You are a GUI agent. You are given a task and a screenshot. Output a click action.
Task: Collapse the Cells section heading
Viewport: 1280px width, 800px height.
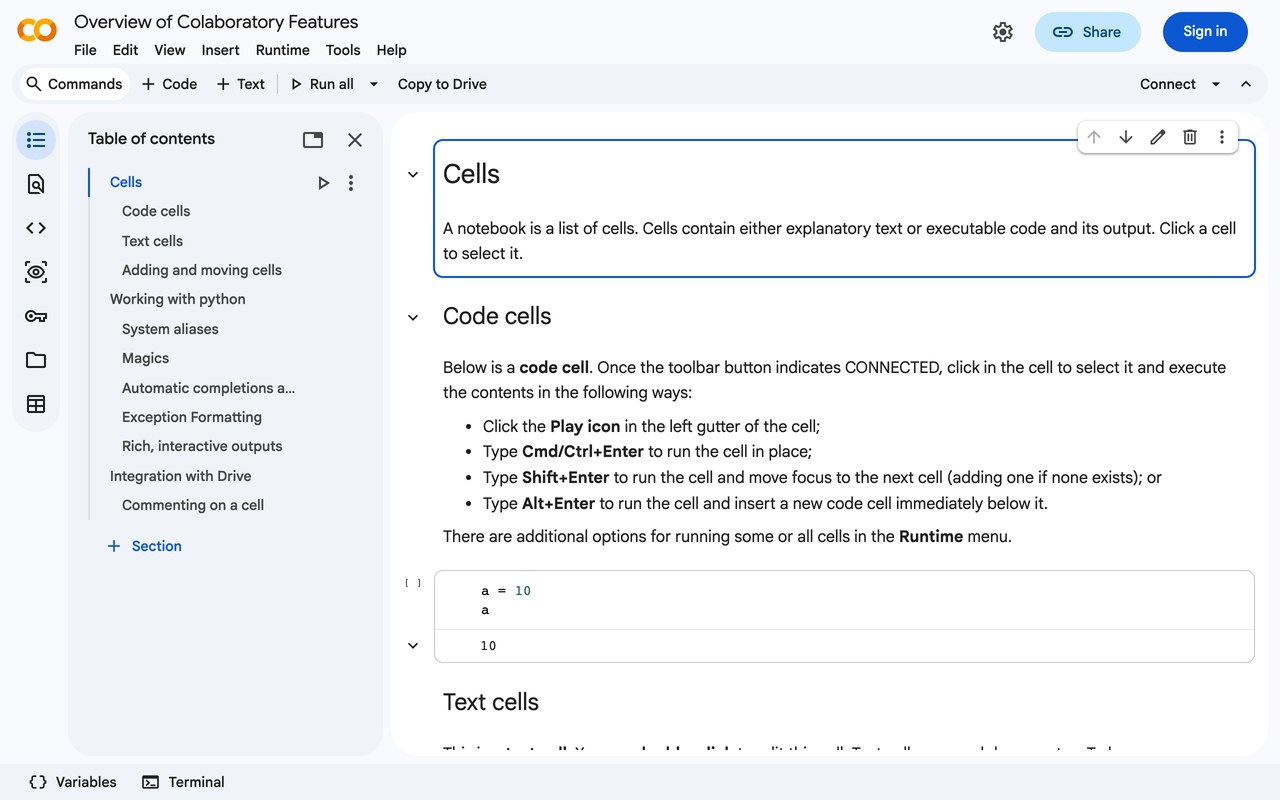coord(413,175)
